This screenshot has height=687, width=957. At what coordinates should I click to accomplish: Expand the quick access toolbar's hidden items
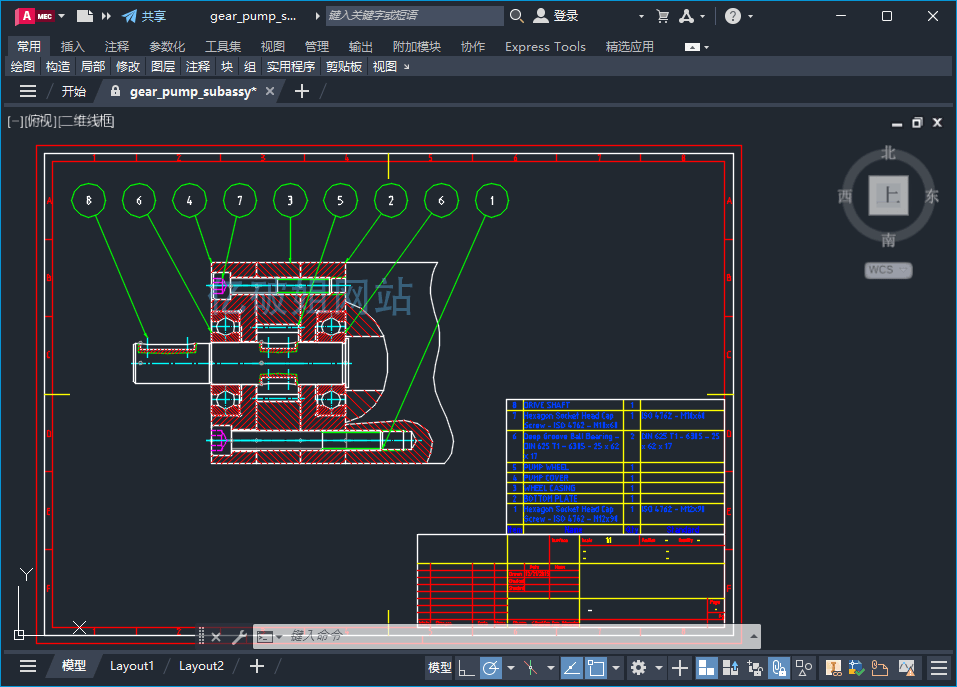(x=106, y=16)
